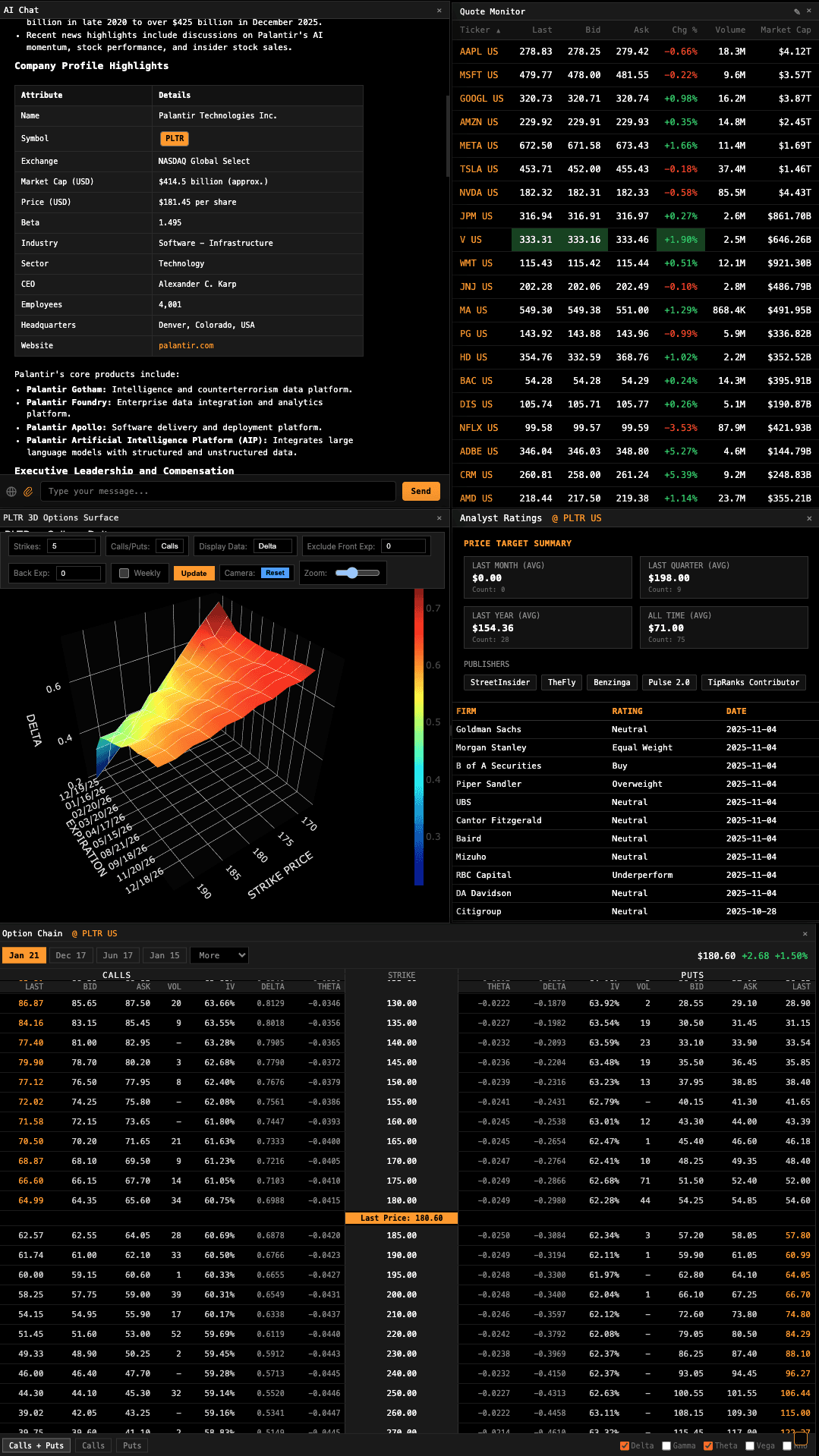Image resolution: width=819 pixels, height=1456 pixels.
Task: Click the Update button for options surface
Action: pyautogui.click(x=194, y=573)
